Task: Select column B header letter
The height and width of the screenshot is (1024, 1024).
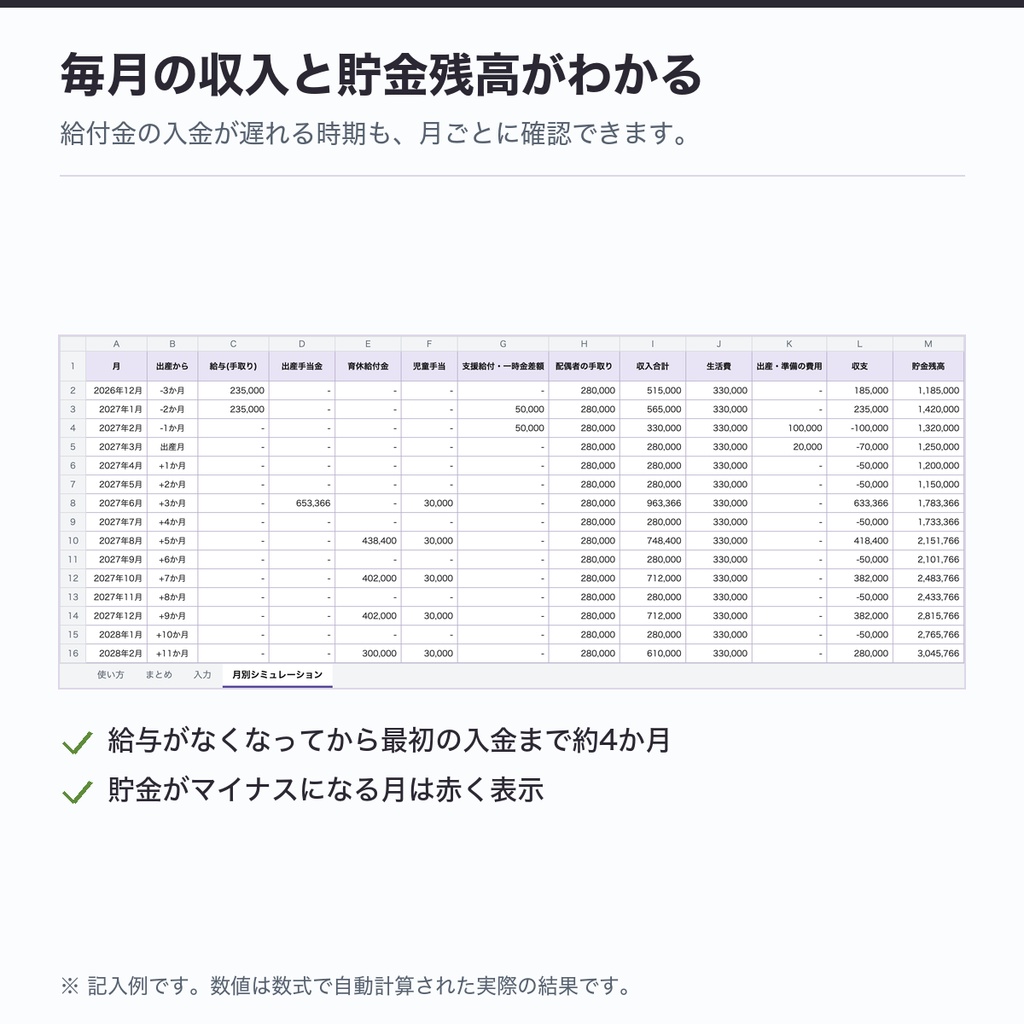Action: [172, 344]
